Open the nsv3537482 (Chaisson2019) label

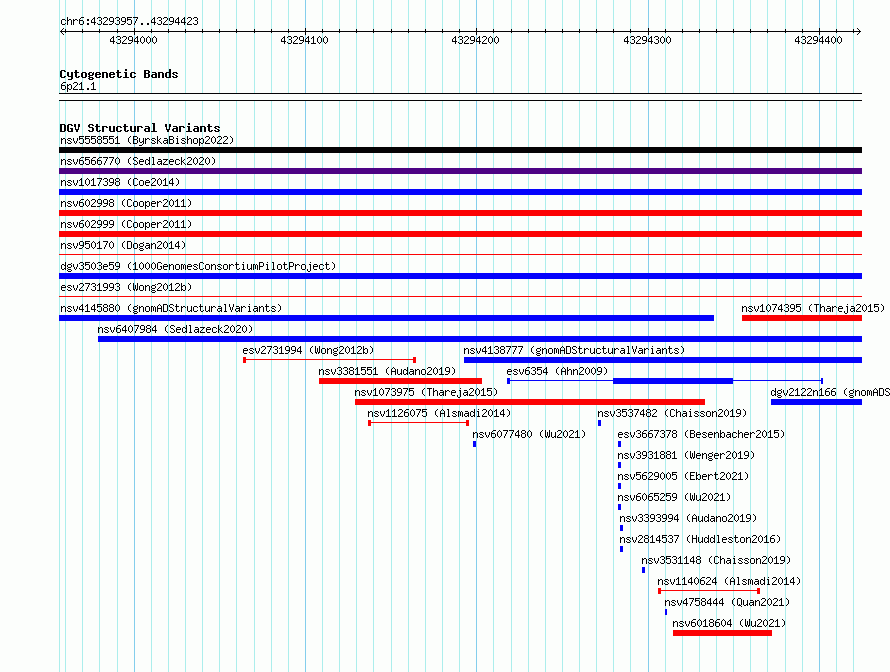(x=672, y=413)
